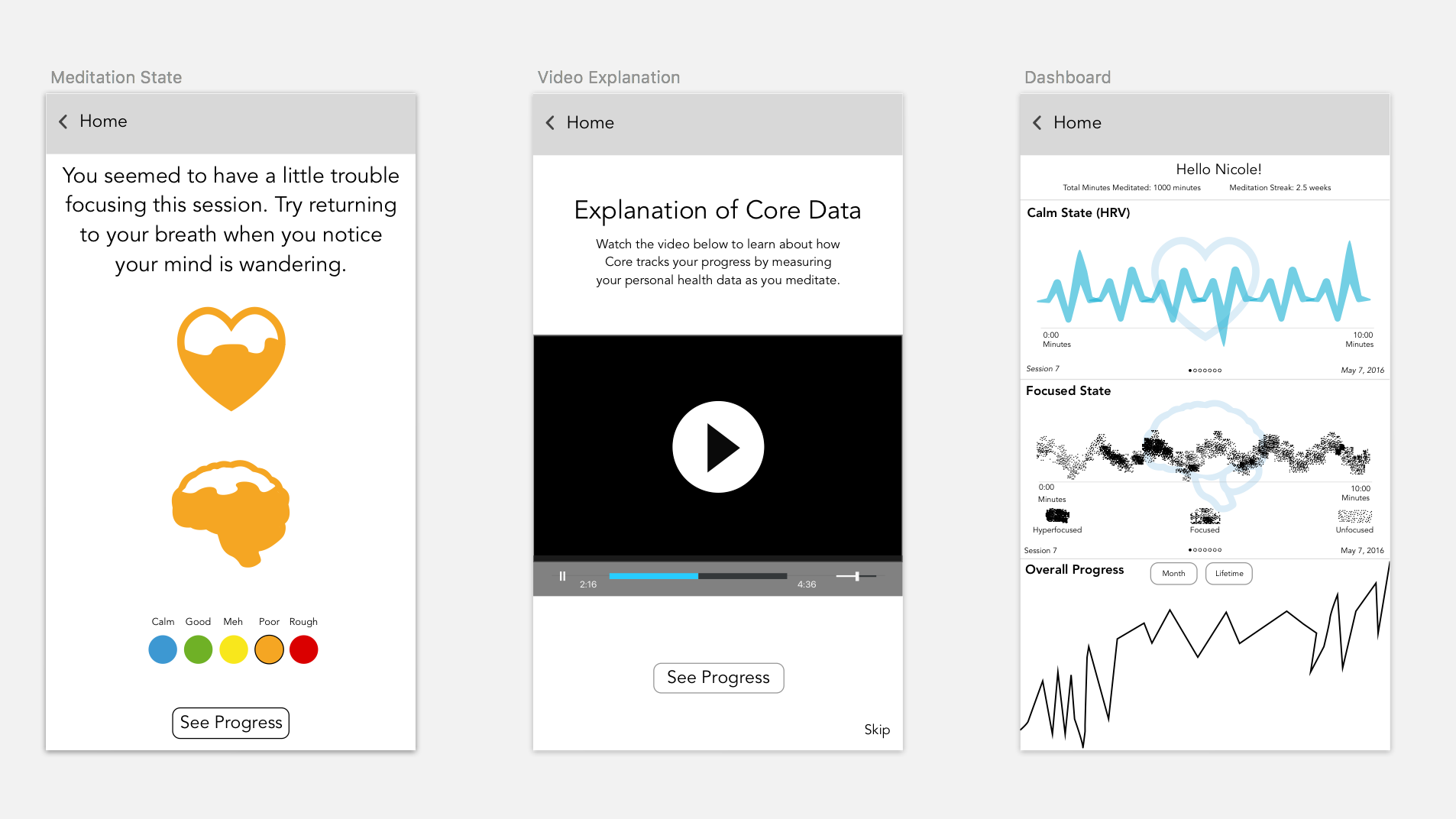Select the blue Calm state circle
Viewport: 1456px width, 819px height.
(163, 649)
